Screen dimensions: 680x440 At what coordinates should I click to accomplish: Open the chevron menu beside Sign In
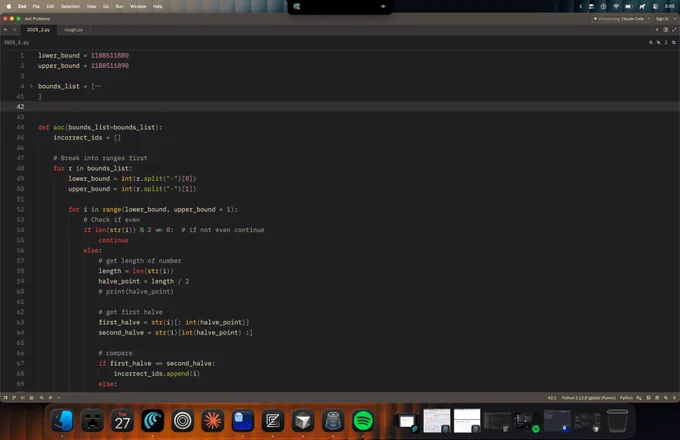pos(674,19)
